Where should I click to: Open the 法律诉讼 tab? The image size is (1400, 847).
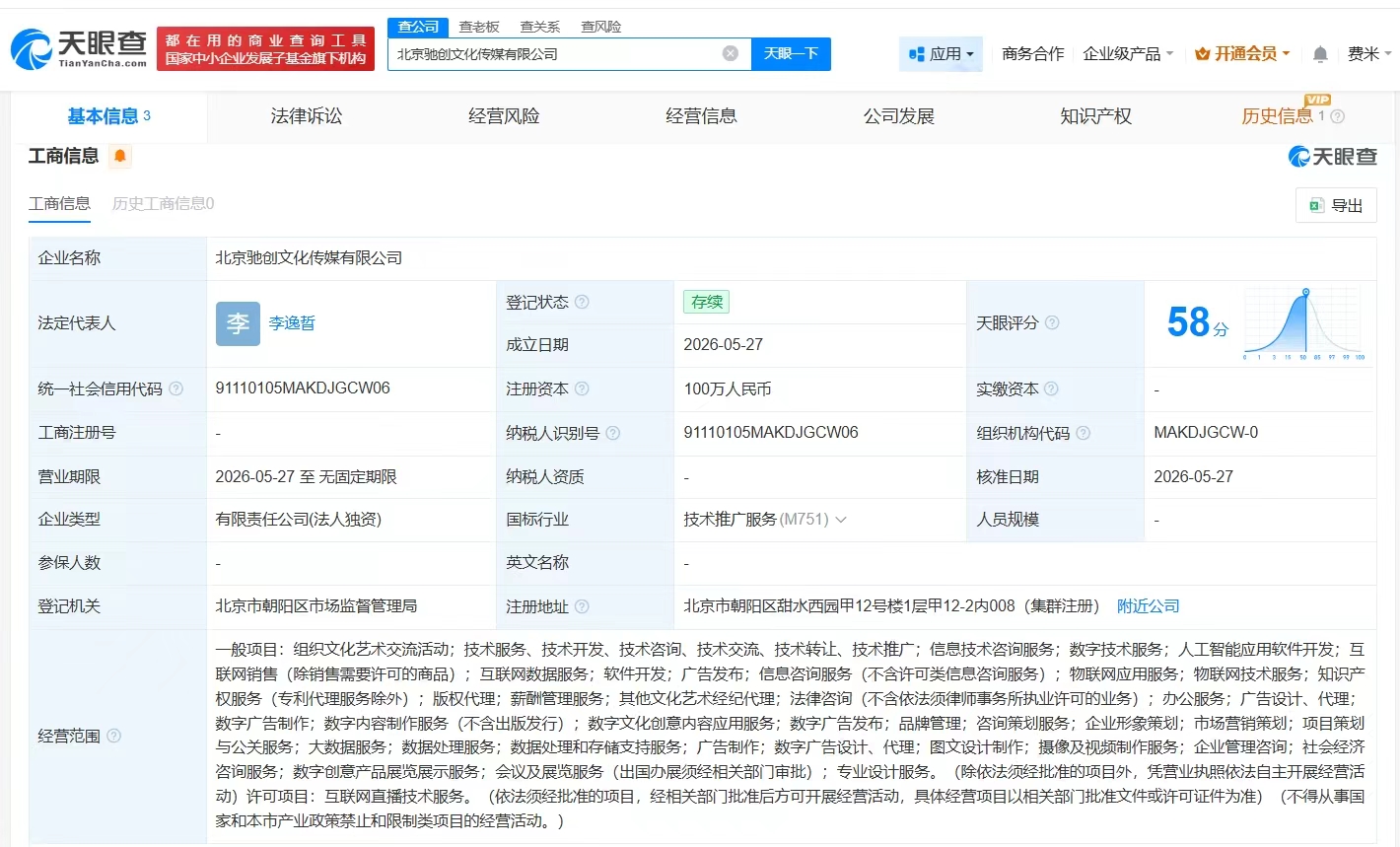click(x=307, y=116)
